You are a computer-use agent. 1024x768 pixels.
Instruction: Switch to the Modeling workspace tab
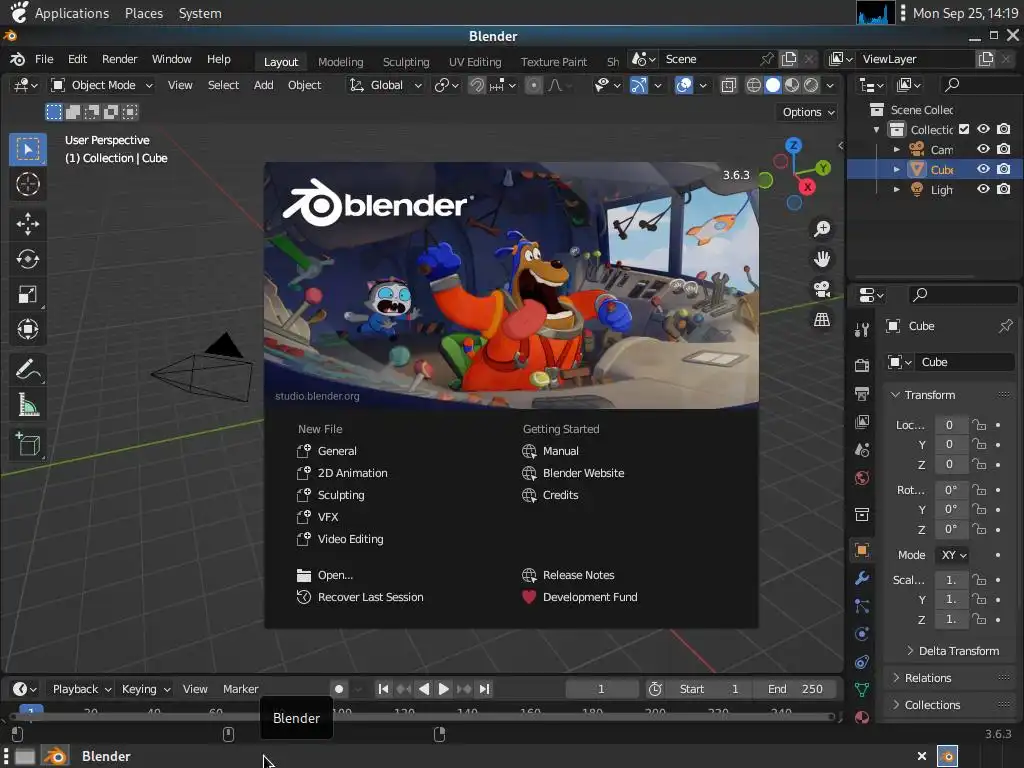click(340, 62)
